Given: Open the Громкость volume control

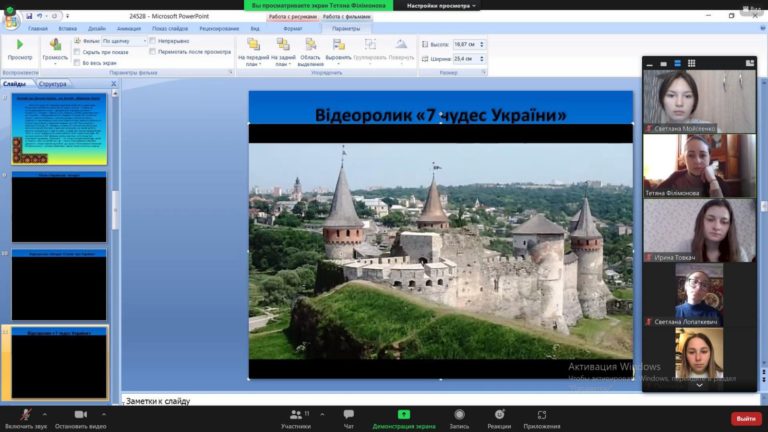Looking at the screenshot, I should 55,48.
